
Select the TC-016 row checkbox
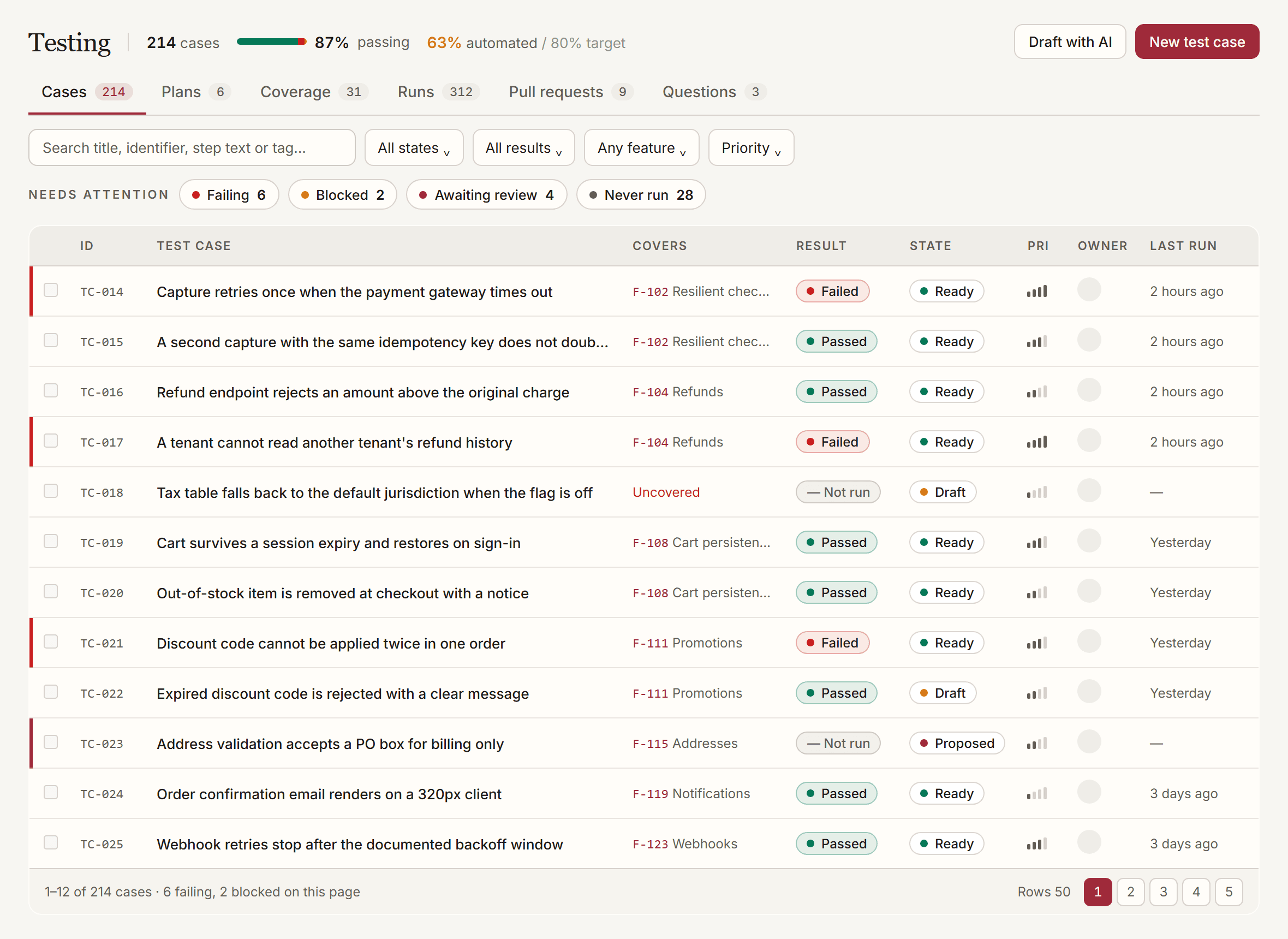[51, 390]
